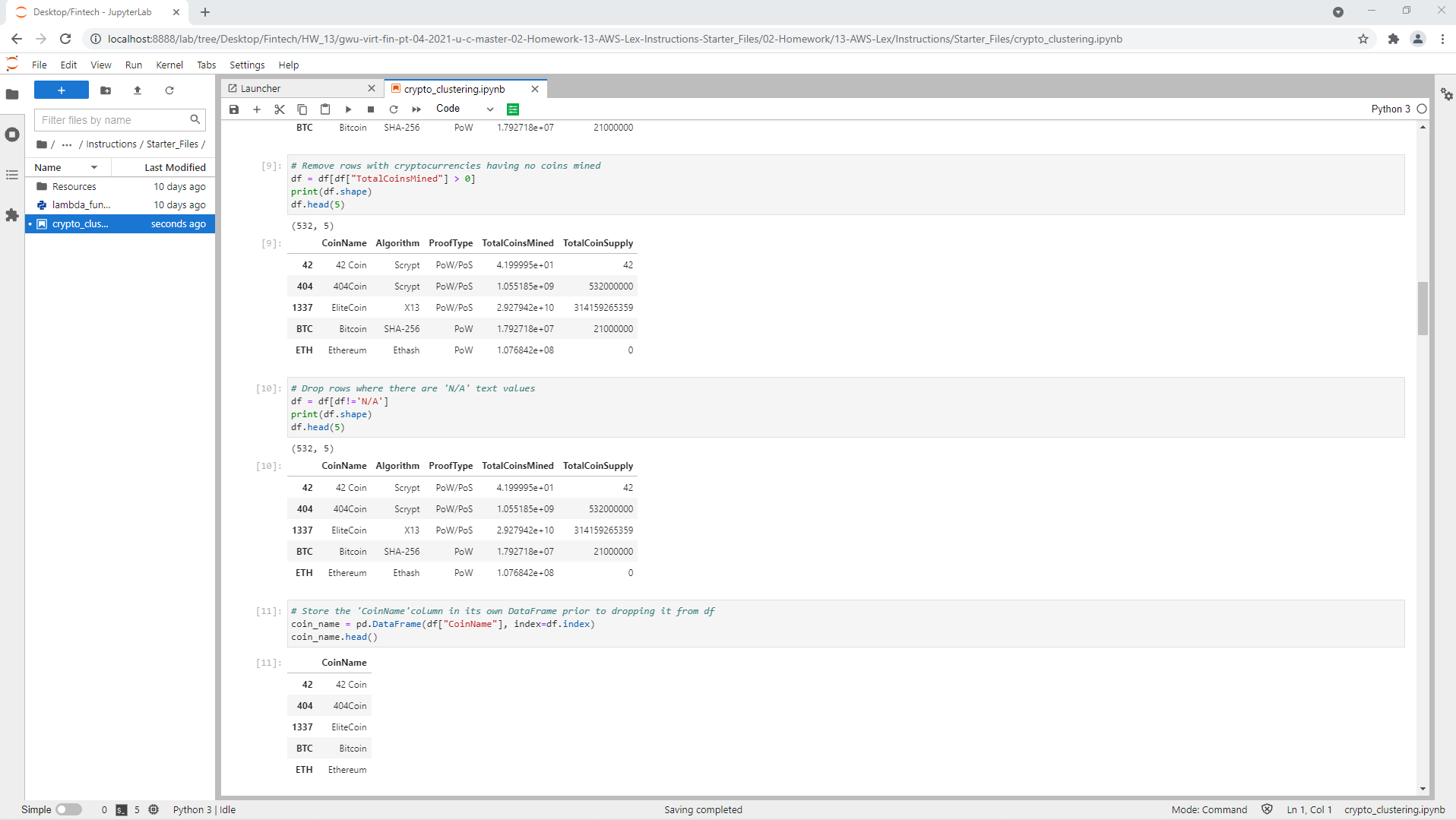Open the cell type Code dropdown
This screenshot has height=820, width=1456.
coord(464,109)
